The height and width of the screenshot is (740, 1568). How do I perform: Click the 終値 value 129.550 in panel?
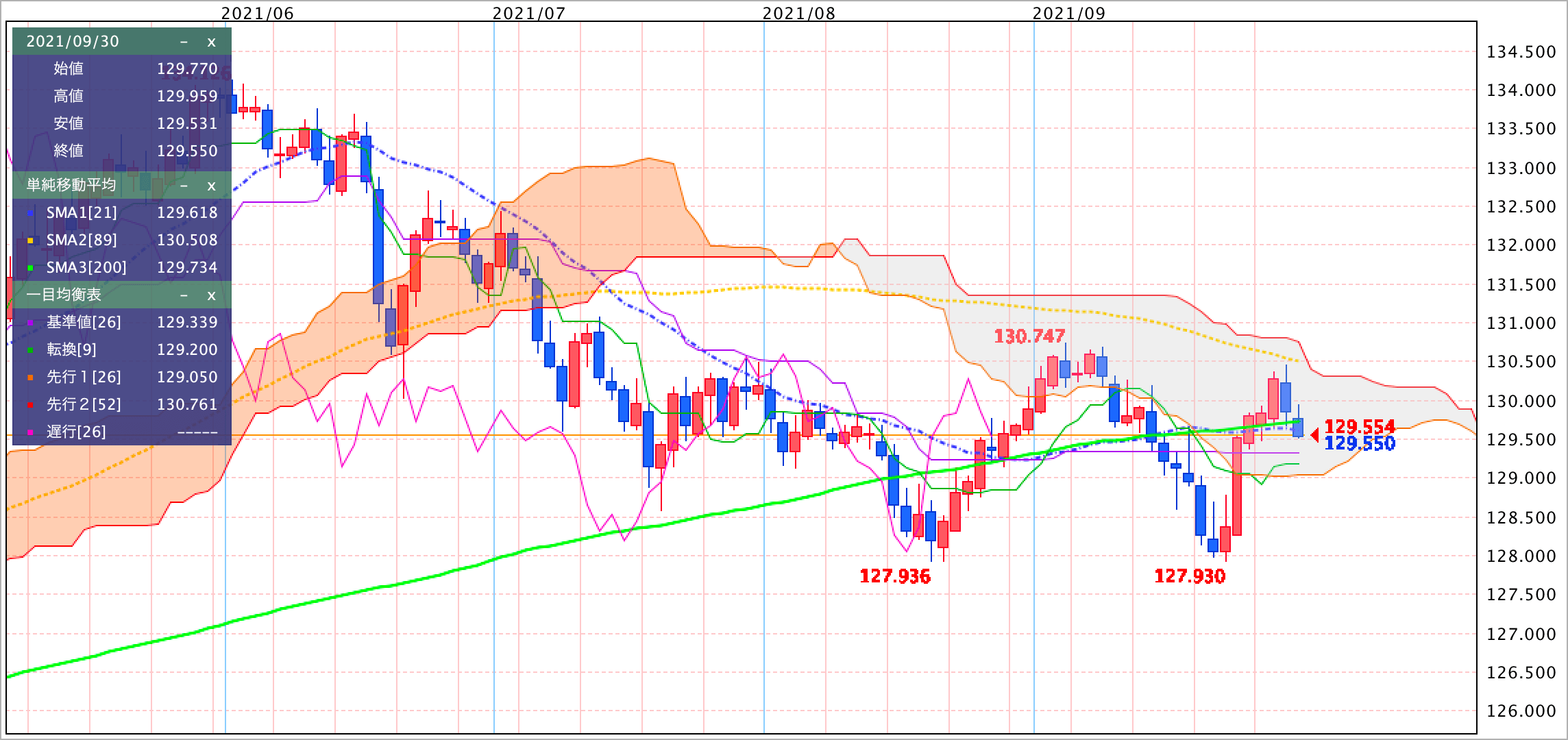click(x=187, y=151)
